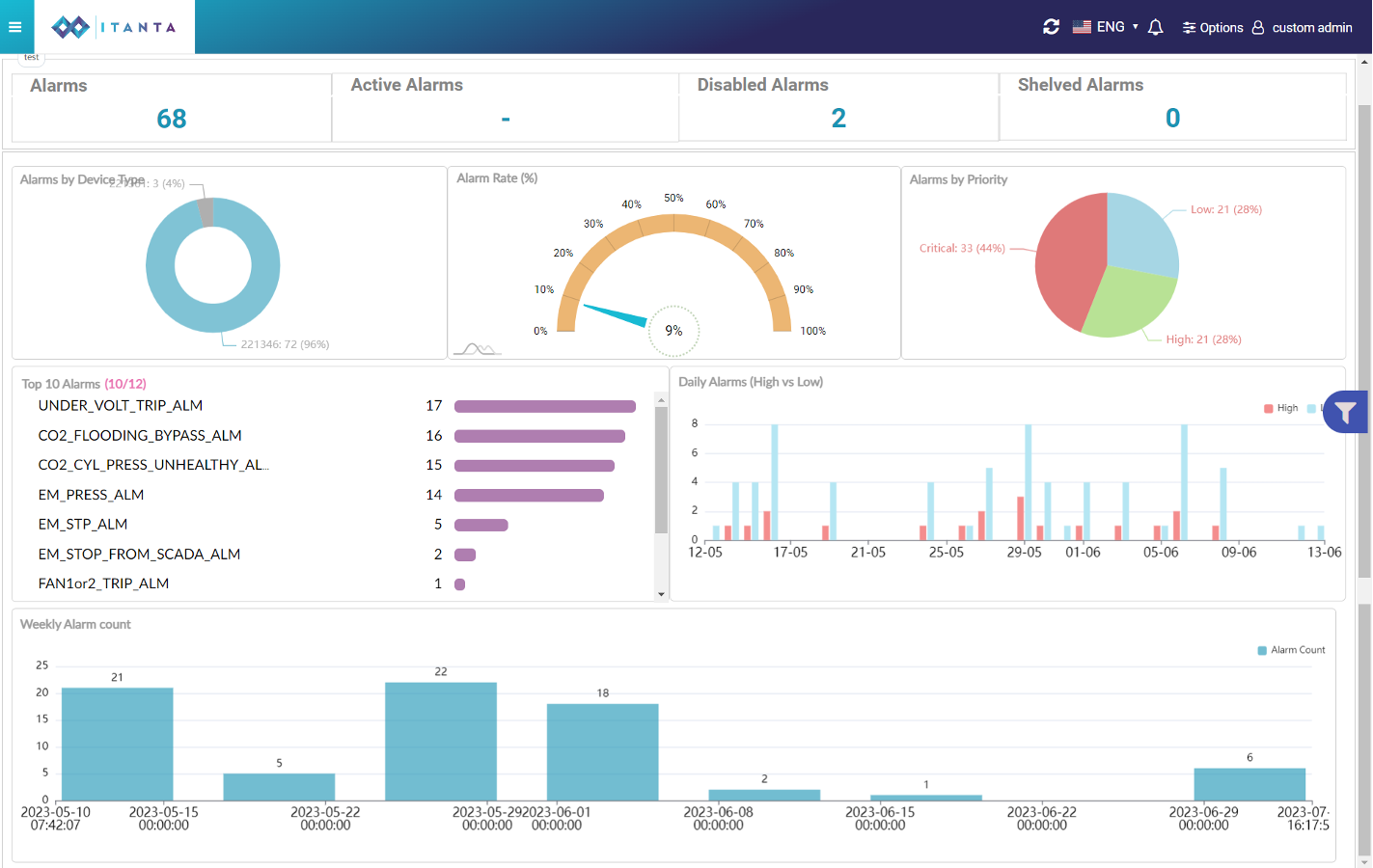Click the Top 10 Alarms scrollbar thumb
The width and height of the screenshot is (1373, 868).
(661, 469)
